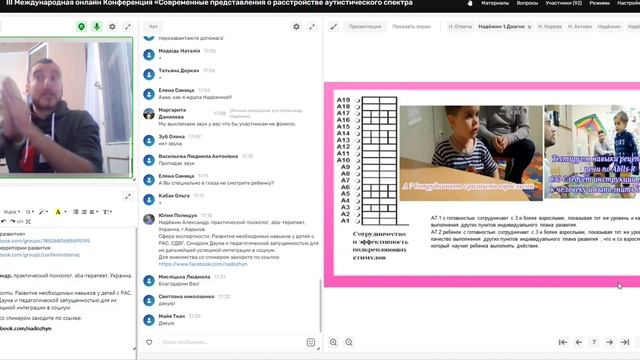
Task: Switch to the Н. Отвлека presentation tab
Action: tap(460, 27)
